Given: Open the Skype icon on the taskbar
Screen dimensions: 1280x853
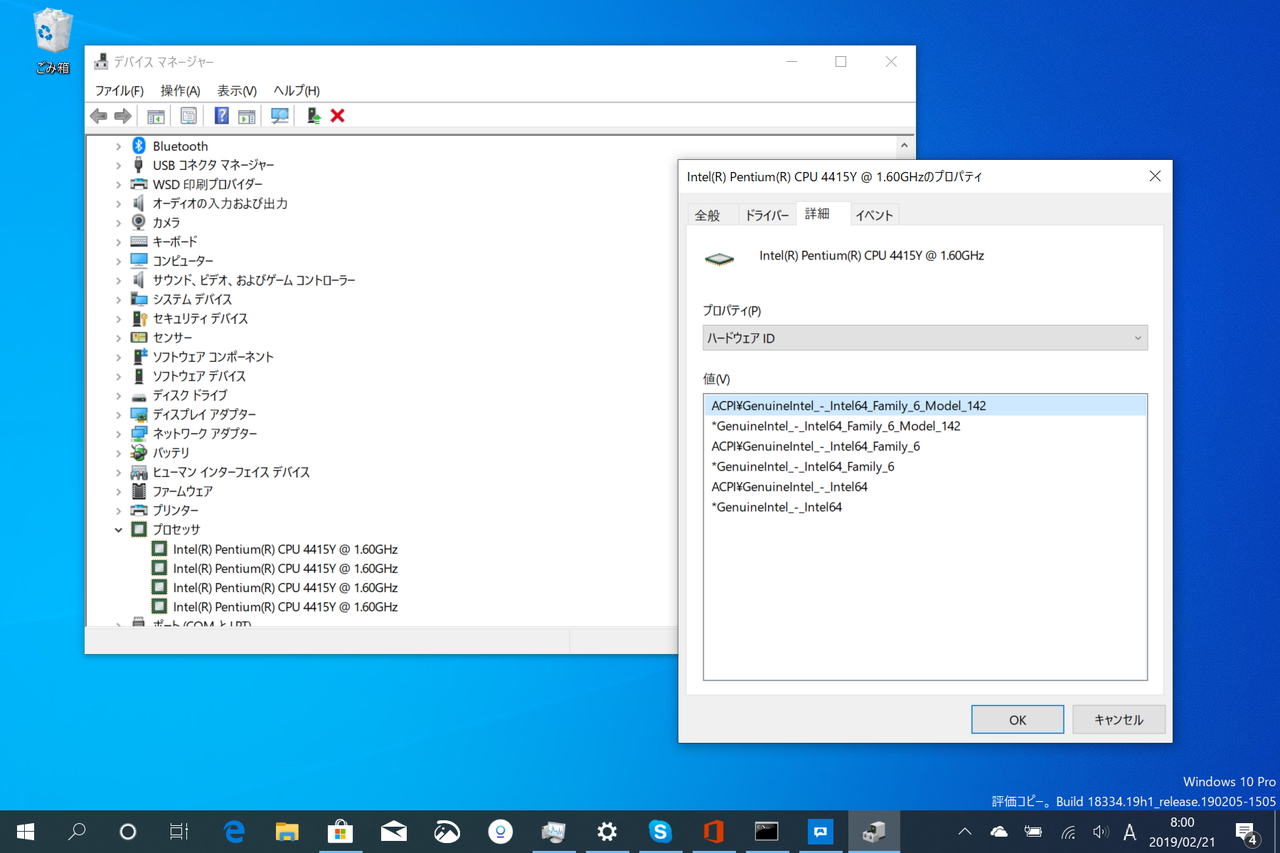Looking at the screenshot, I should tap(661, 831).
